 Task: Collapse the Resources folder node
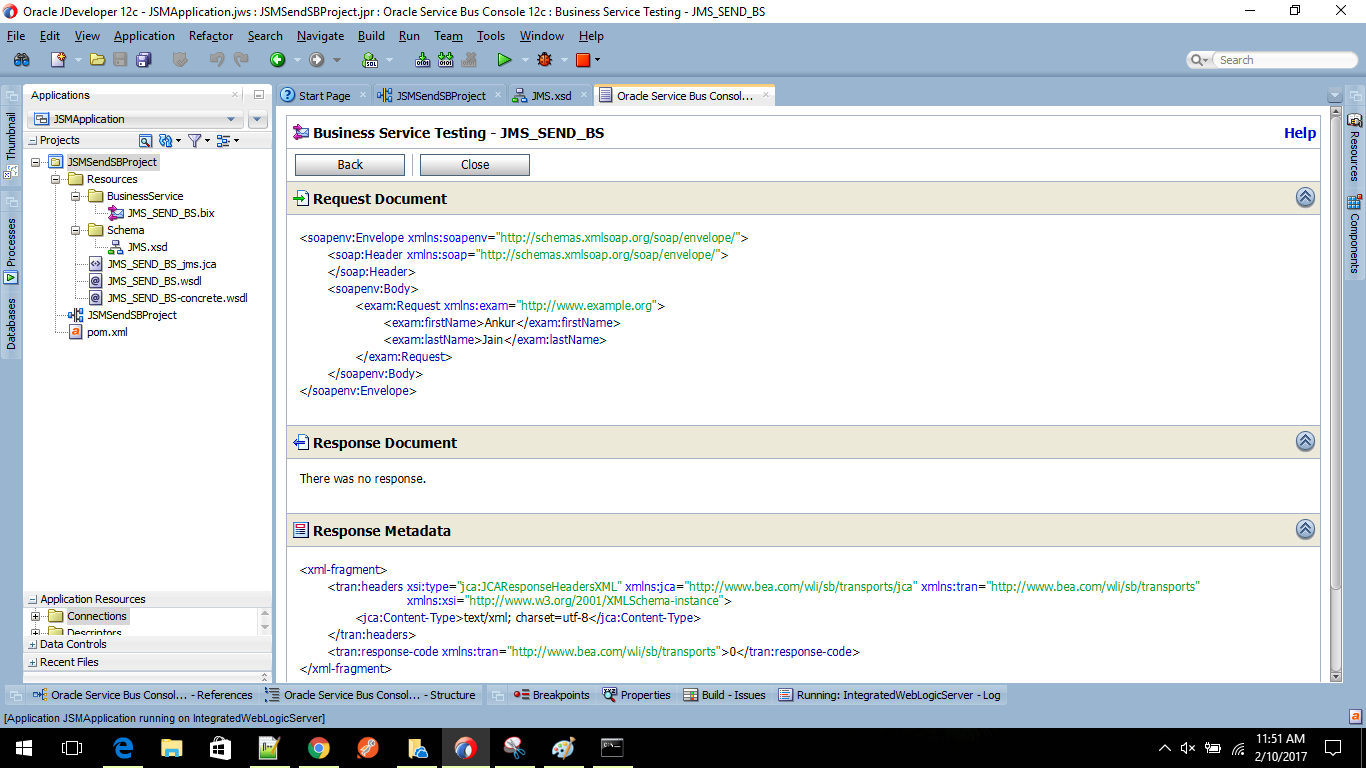click(x=56, y=179)
